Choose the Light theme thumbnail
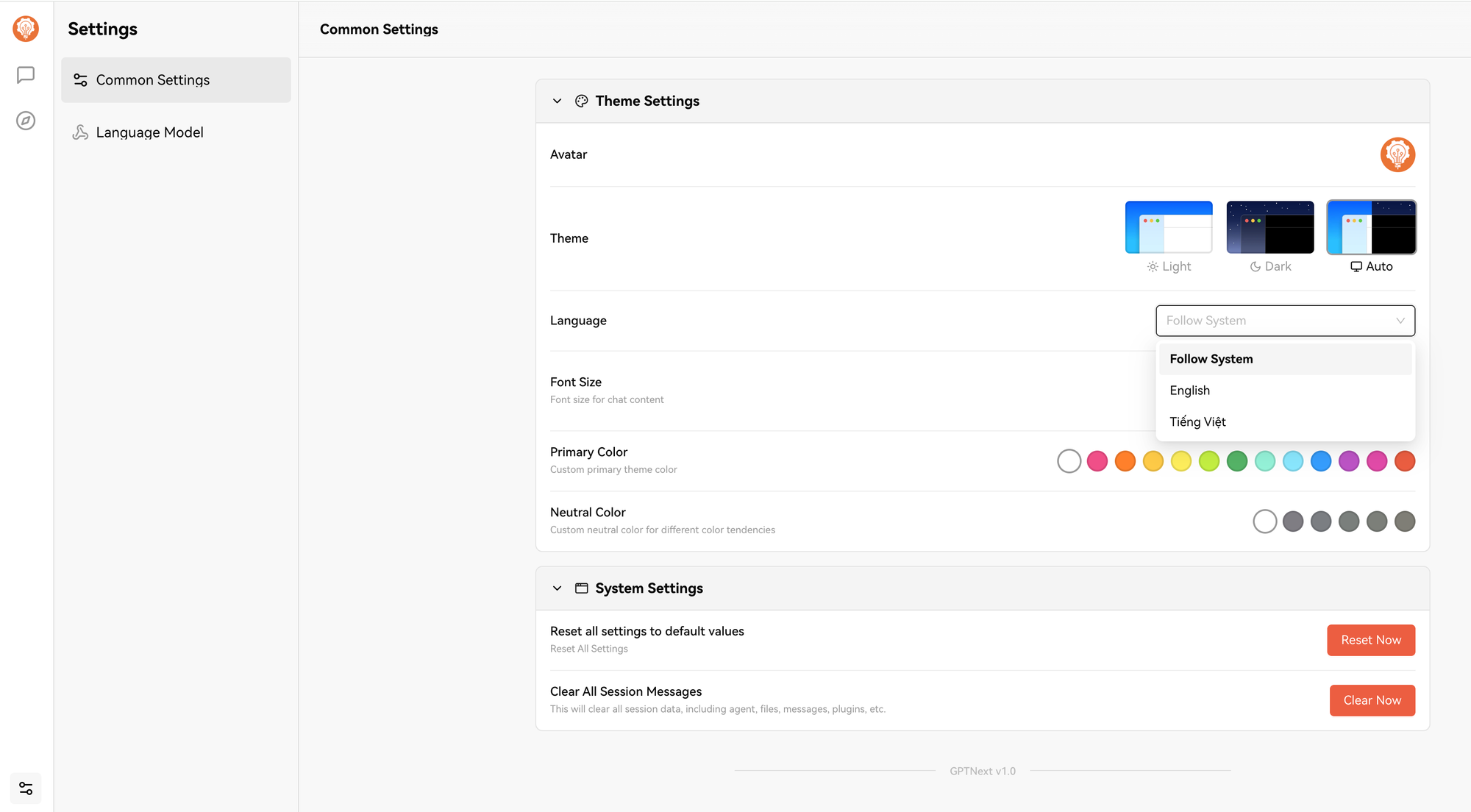This screenshot has height=812, width=1471. tap(1169, 227)
